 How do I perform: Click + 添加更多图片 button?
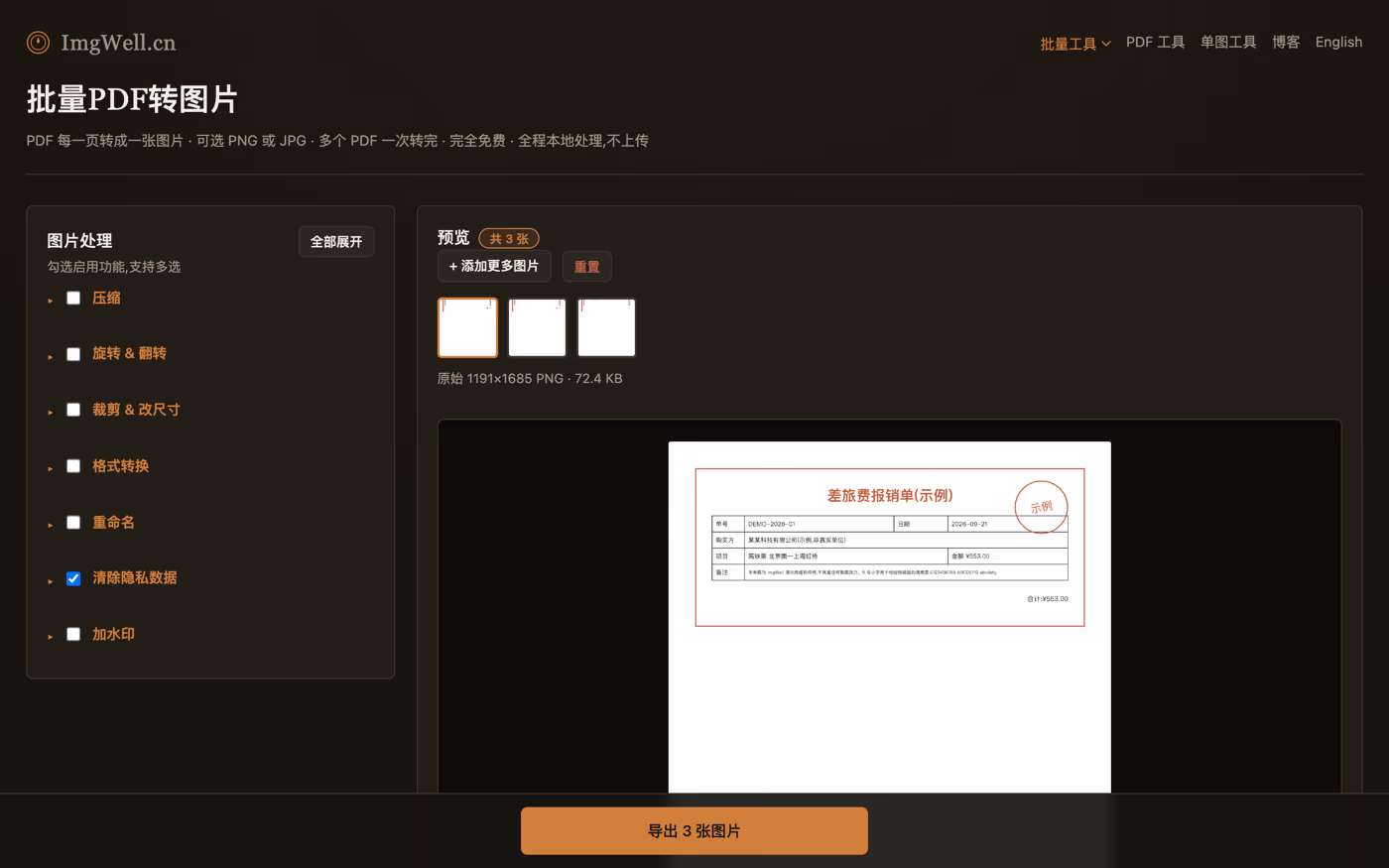494,266
